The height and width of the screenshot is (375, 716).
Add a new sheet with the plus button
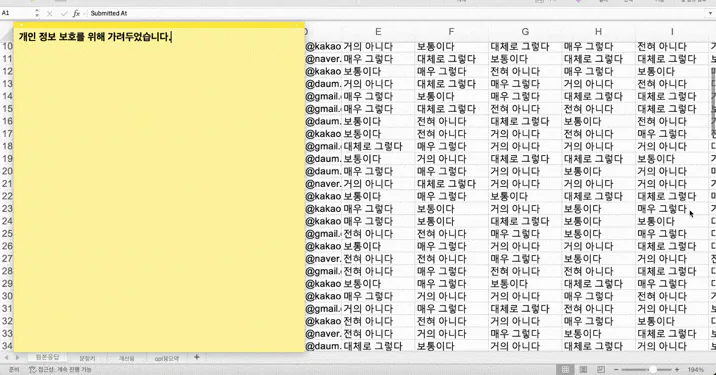(x=197, y=357)
